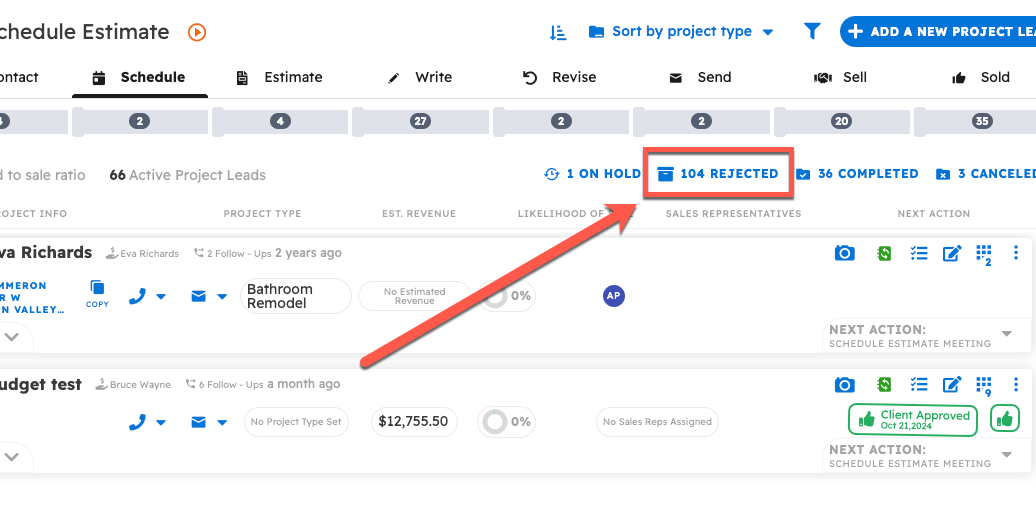The image size is (1036, 528).
Task: Expand phone options for Eva Richards
Action: point(161,297)
